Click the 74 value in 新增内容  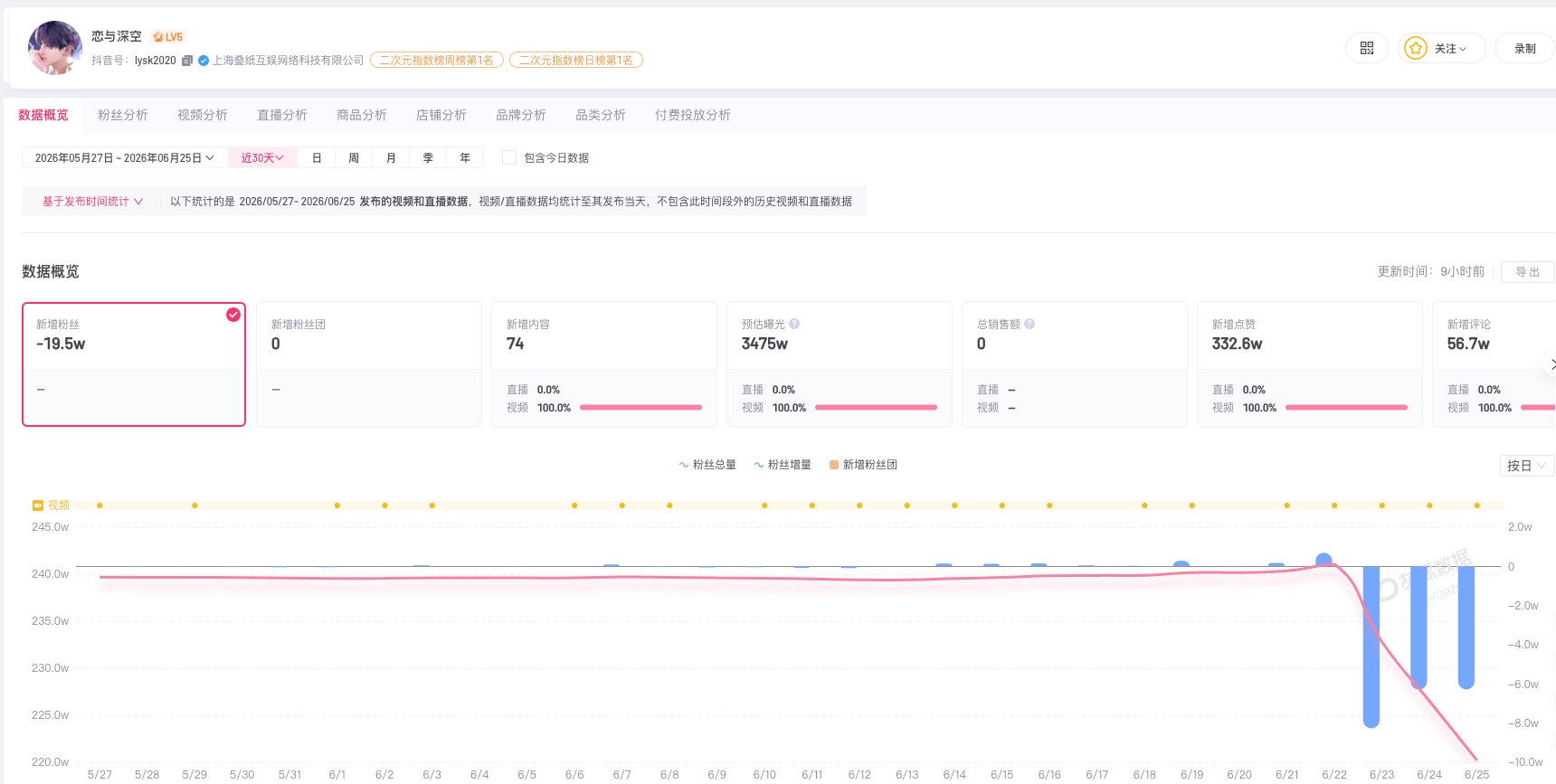click(x=515, y=344)
